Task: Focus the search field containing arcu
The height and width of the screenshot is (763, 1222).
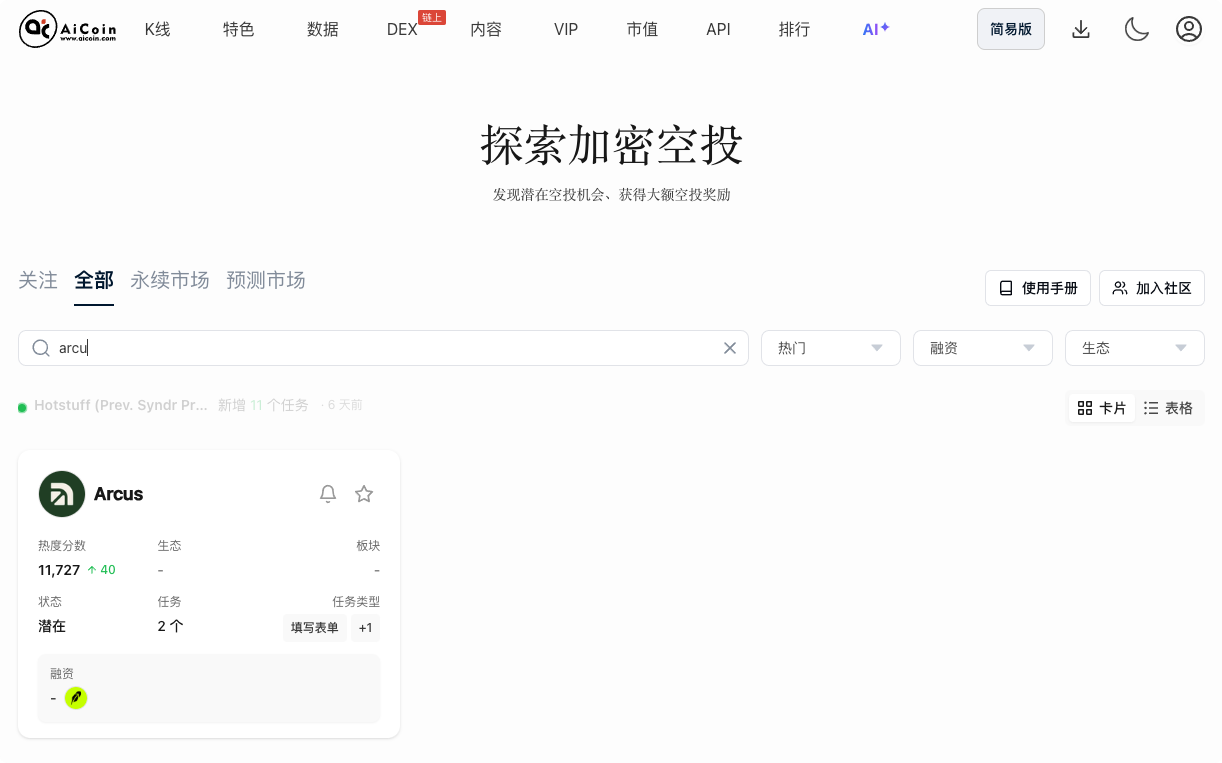Action: [x=383, y=348]
